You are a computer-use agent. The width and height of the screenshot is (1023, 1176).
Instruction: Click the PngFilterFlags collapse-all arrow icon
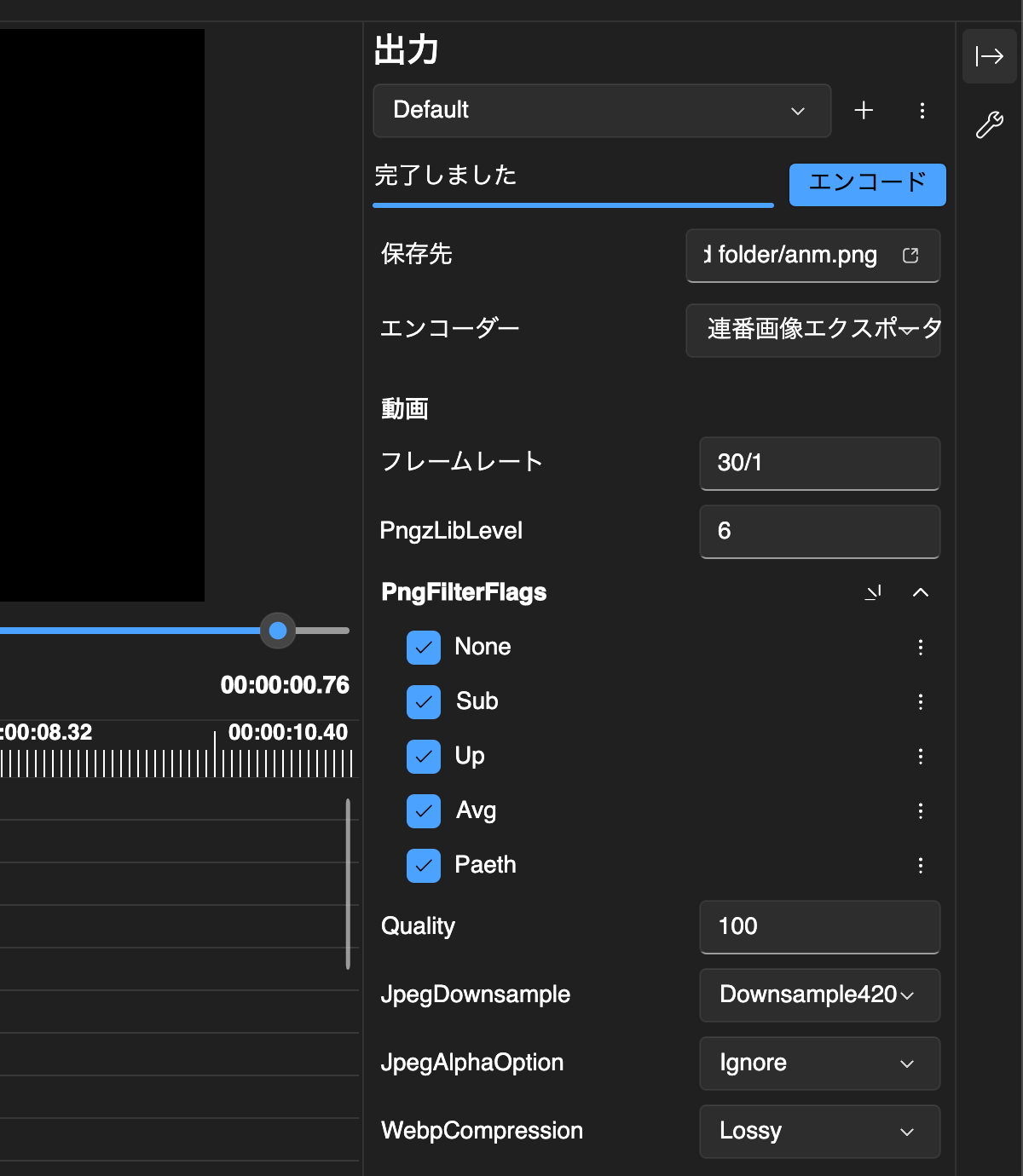[873, 592]
